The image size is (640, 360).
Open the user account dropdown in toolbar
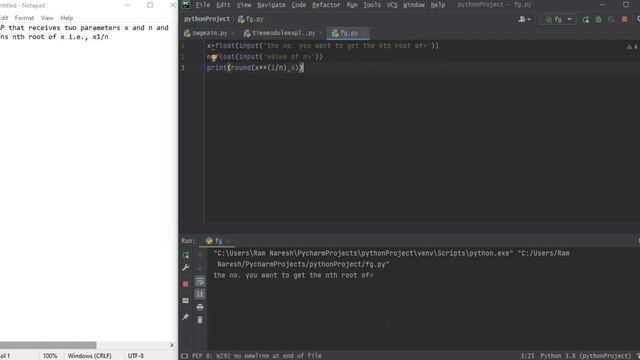pyautogui.click(x=524, y=19)
